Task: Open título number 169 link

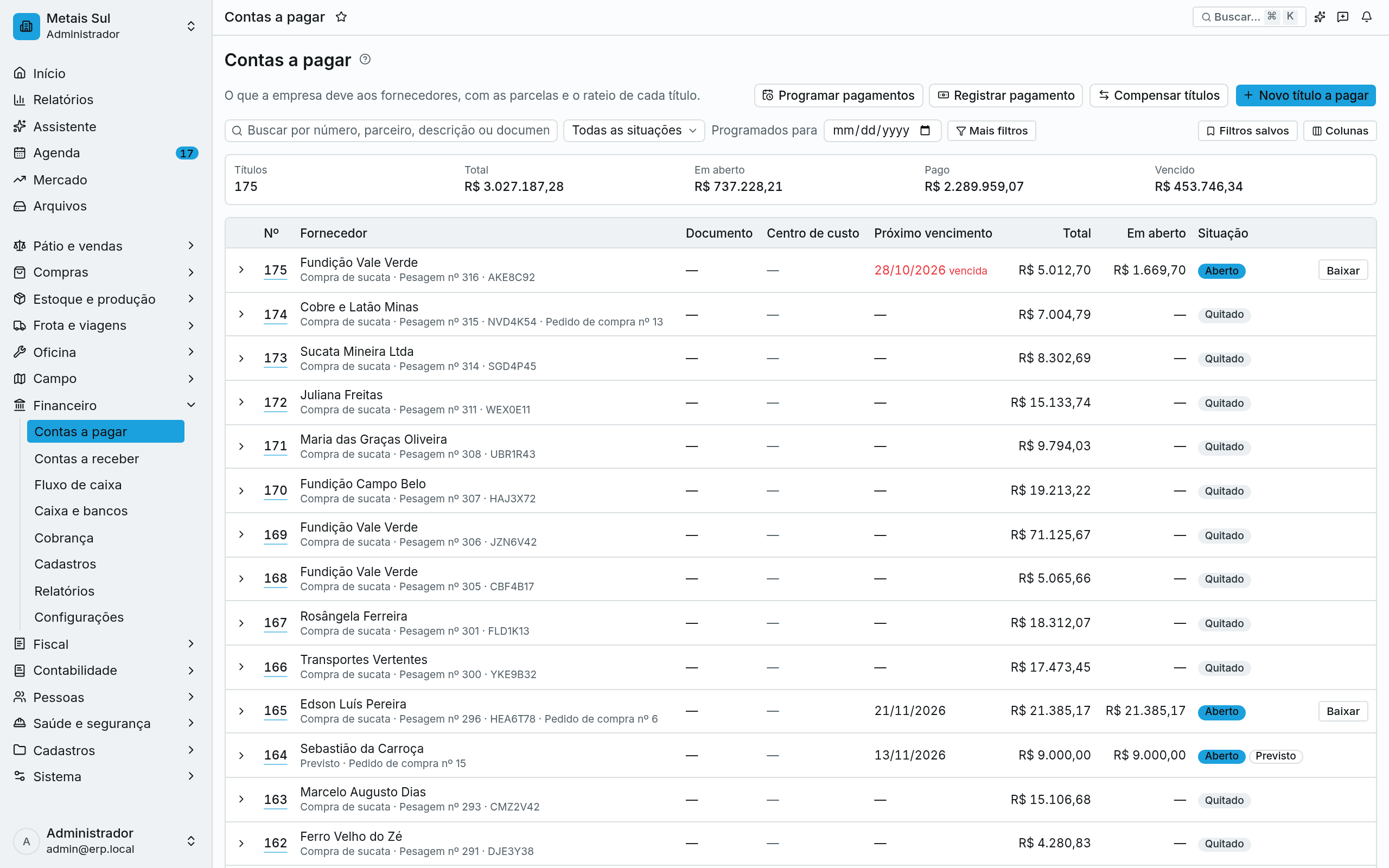Action: tap(275, 534)
